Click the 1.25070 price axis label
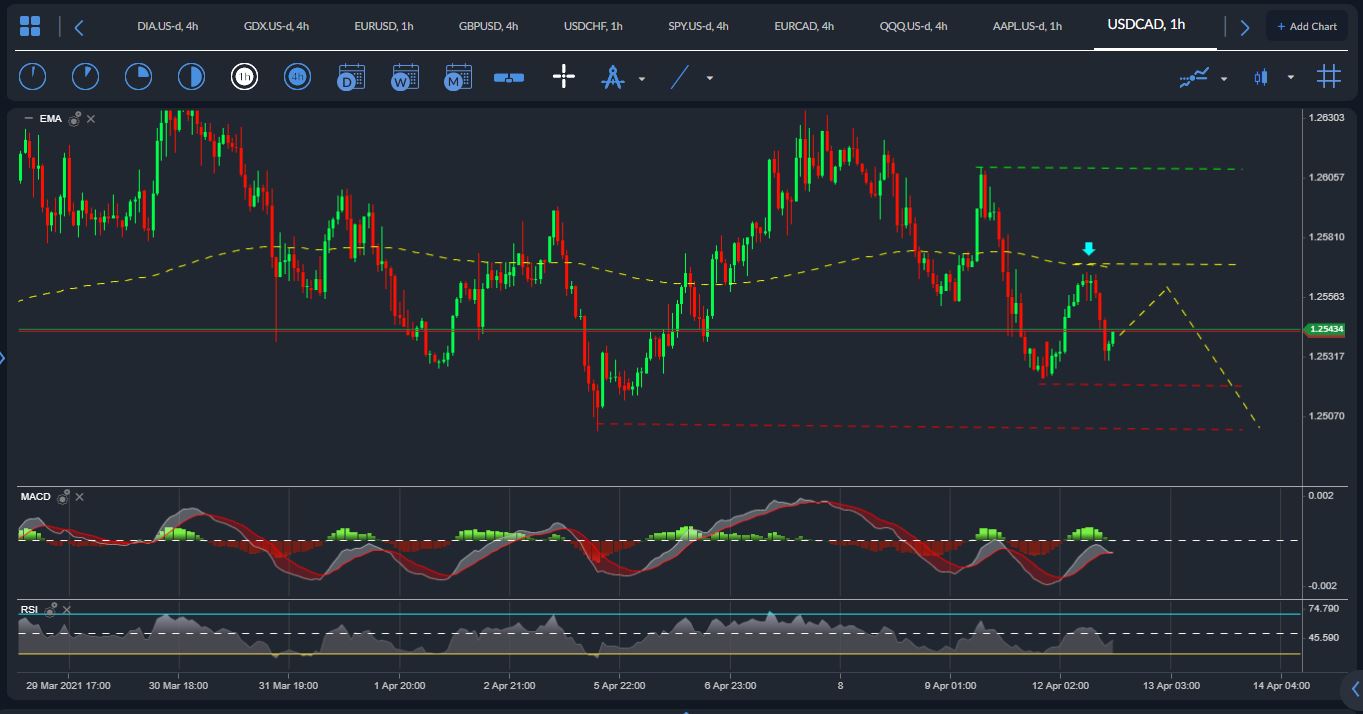This screenshot has height=714, width=1363. pos(1326,415)
